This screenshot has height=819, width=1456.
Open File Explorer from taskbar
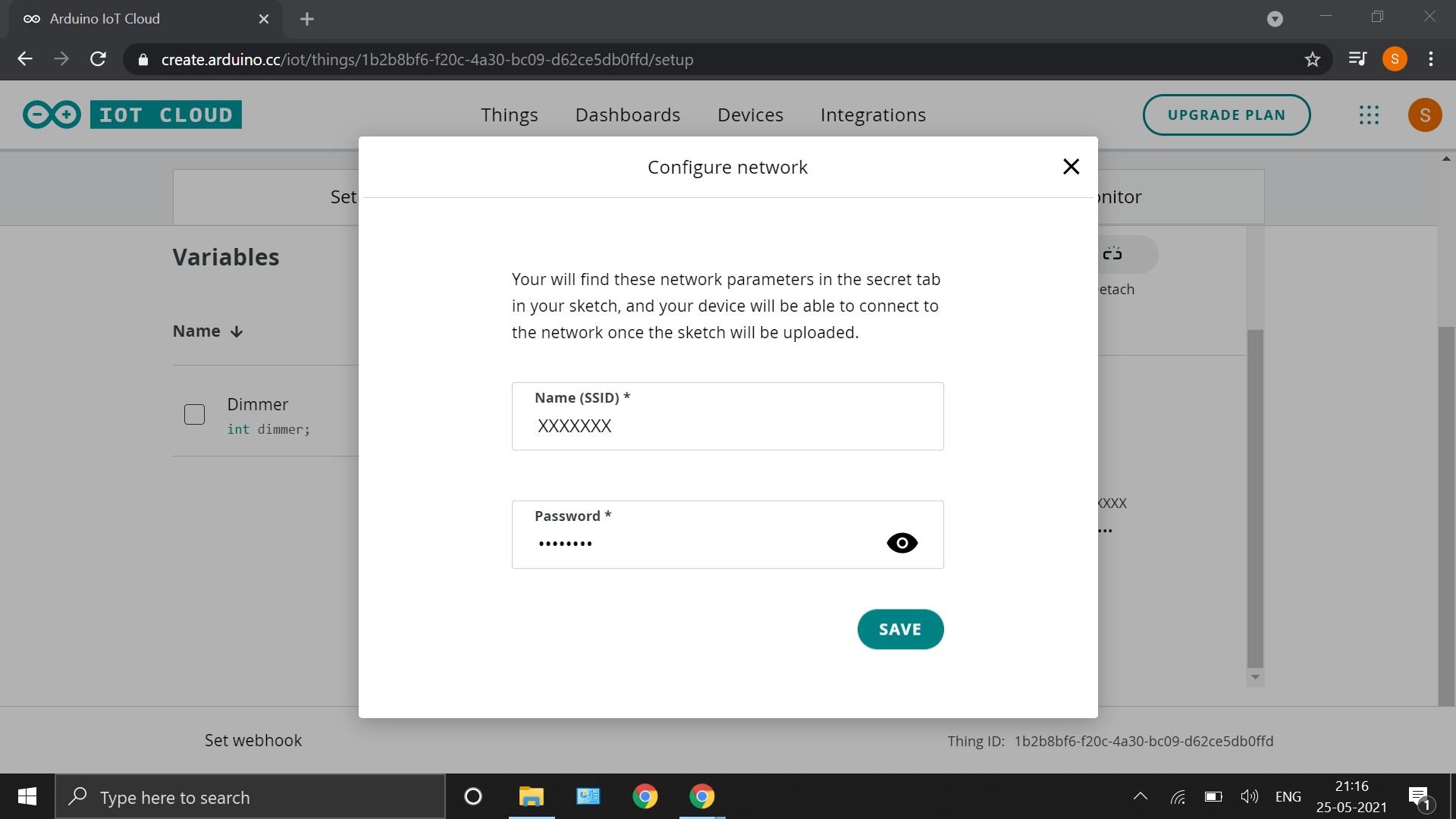[531, 797]
